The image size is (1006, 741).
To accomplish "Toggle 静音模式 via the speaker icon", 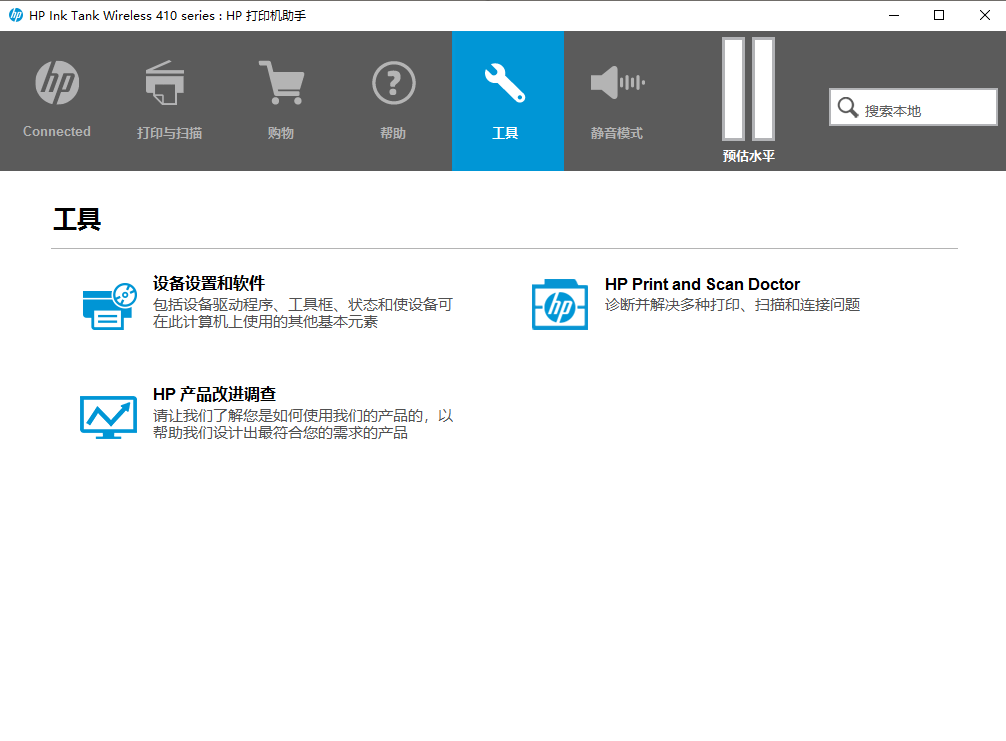I will 617,83.
